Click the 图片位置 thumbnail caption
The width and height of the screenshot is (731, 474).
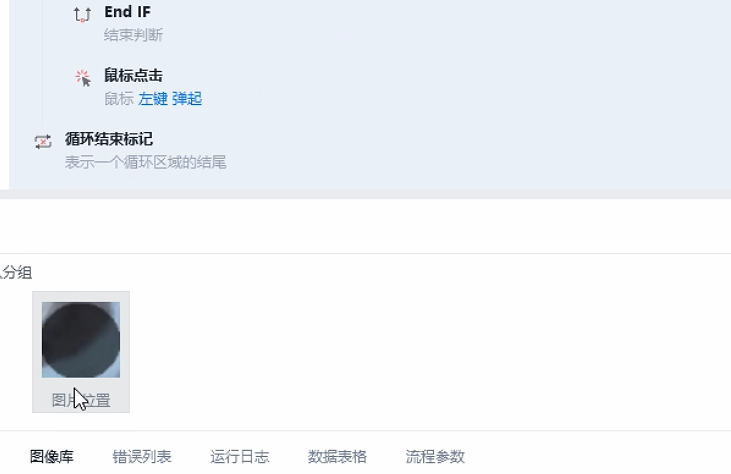click(81, 401)
